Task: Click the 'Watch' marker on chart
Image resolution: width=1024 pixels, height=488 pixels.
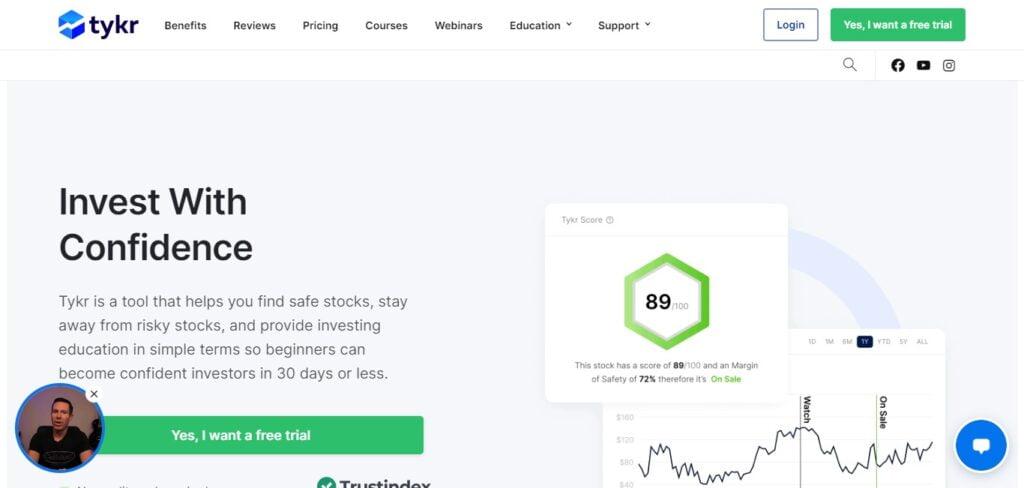Action: (x=807, y=410)
